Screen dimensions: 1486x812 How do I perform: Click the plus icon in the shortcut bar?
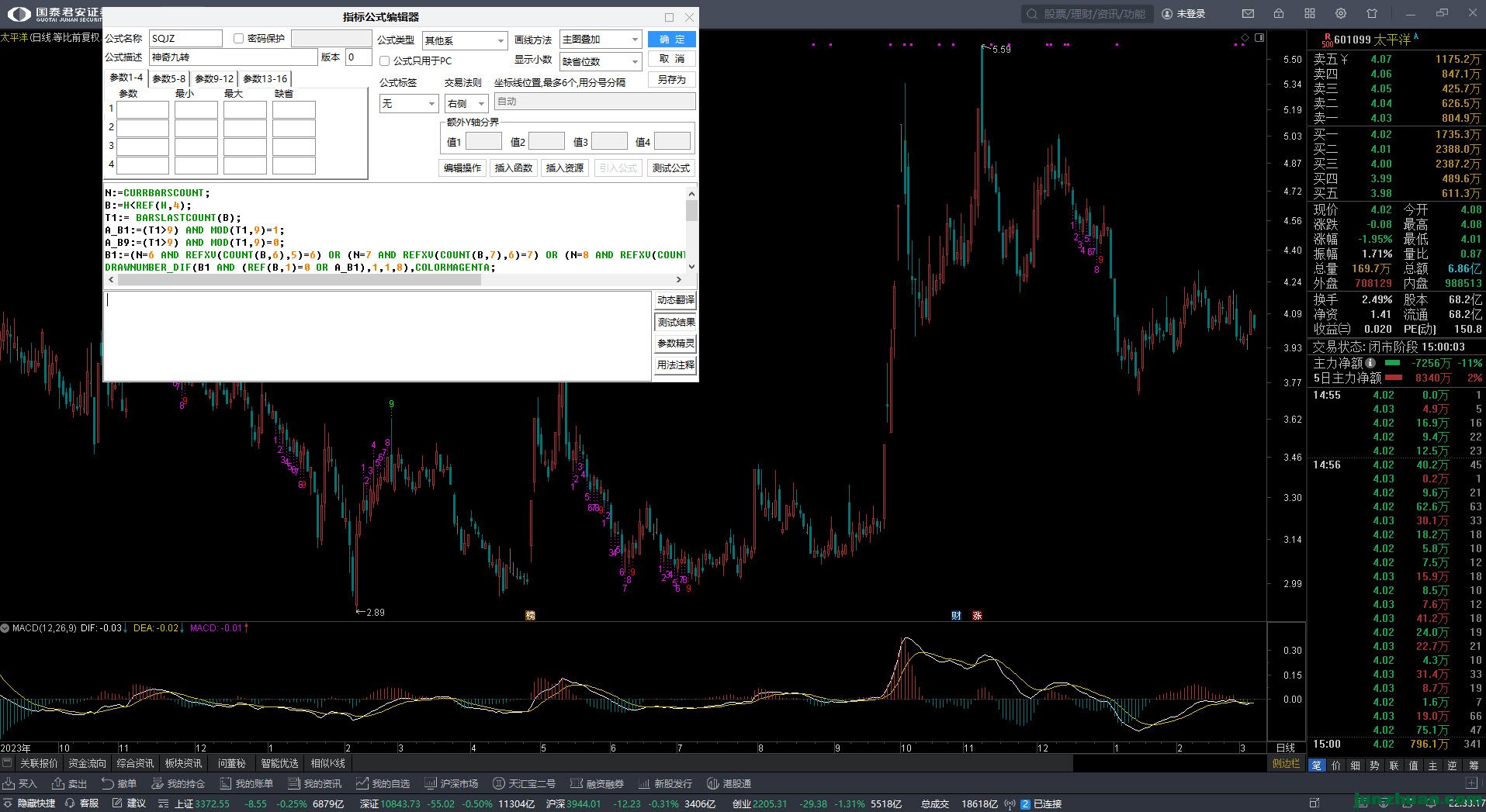click(1471, 783)
